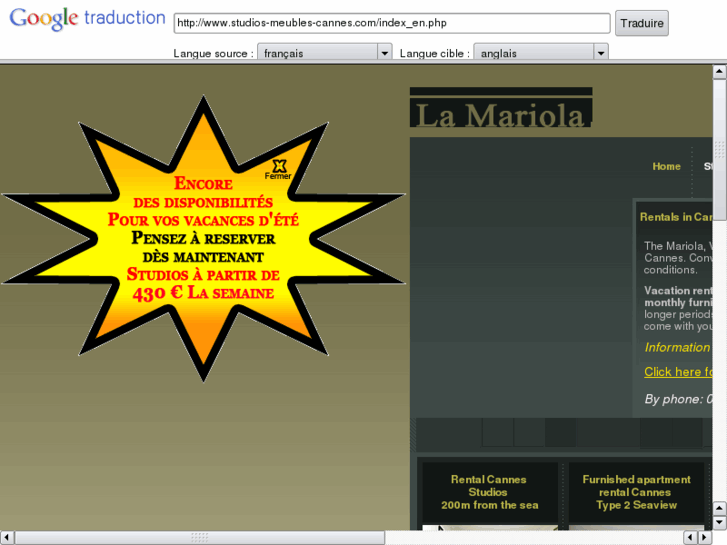Click the vertical scrollbar thumb
727x545 pixels.
tap(719, 149)
